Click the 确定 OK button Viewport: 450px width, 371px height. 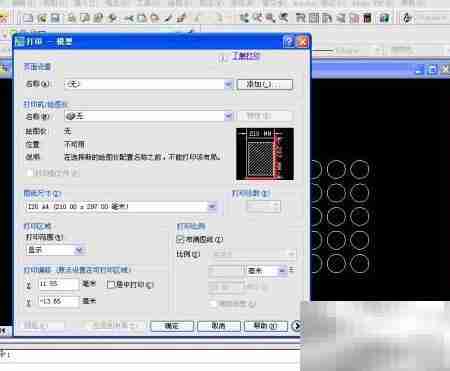(x=172, y=326)
